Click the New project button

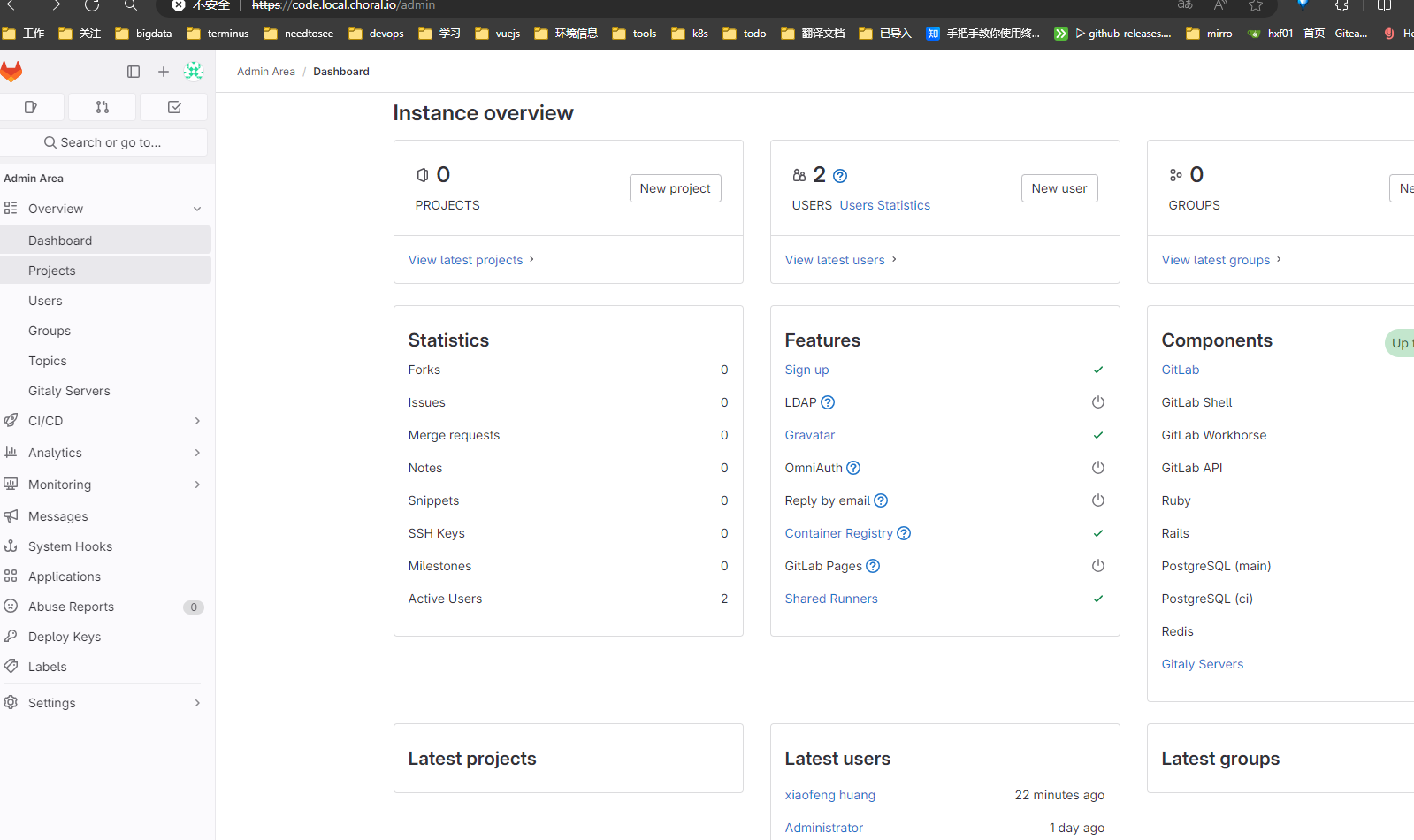[676, 188]
